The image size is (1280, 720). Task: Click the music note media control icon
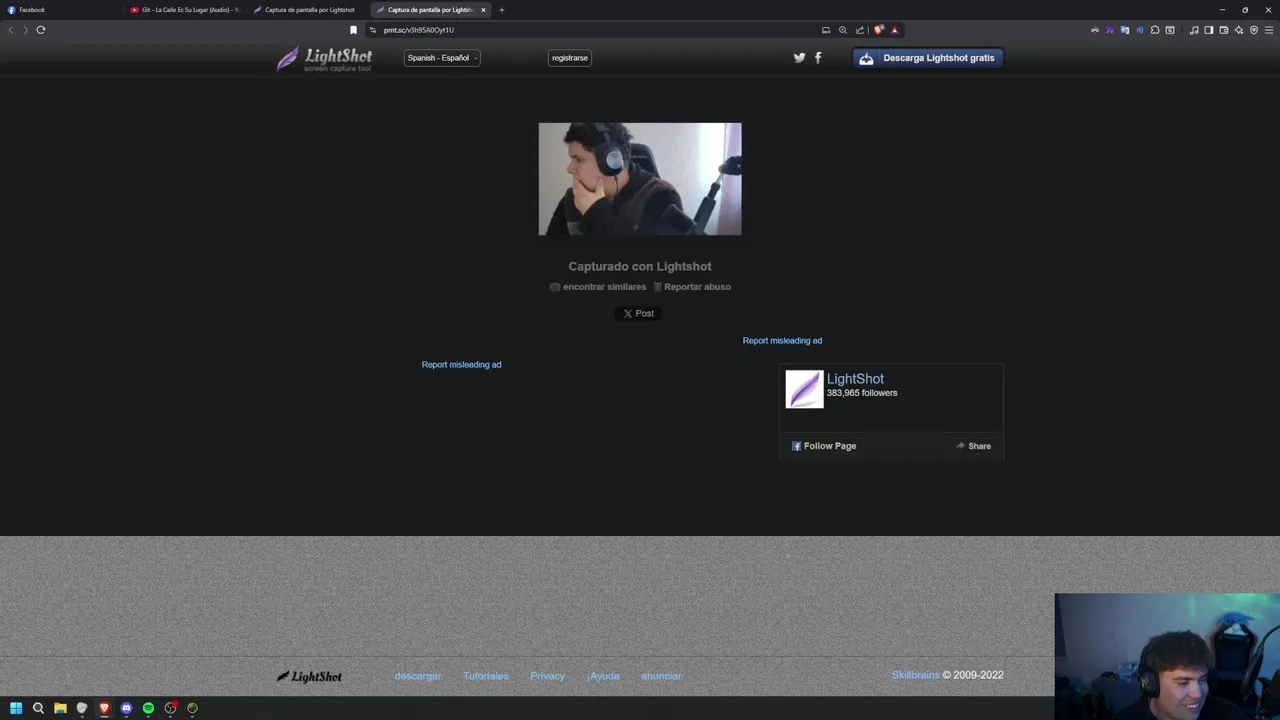point(1194,30)
